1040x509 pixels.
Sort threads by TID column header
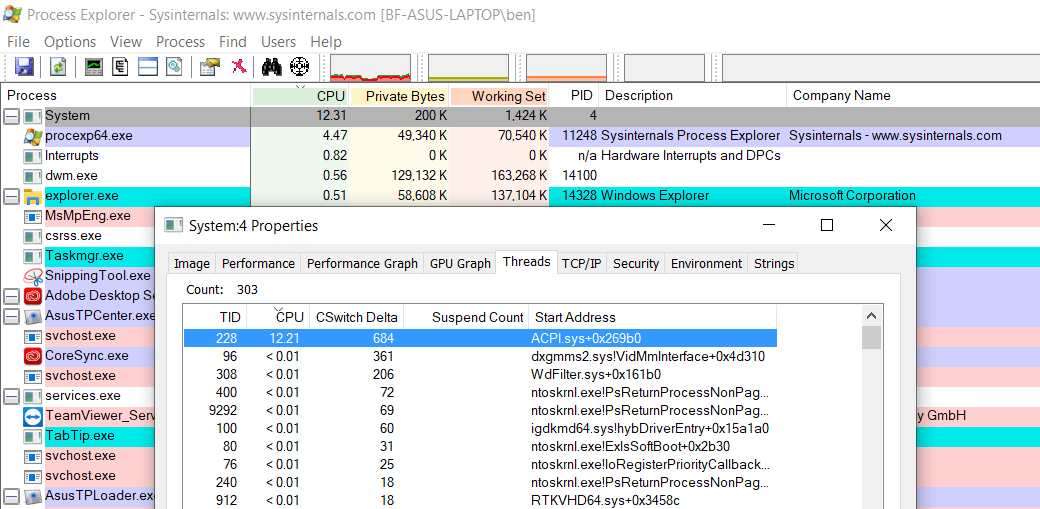click(x=215, y=317)
